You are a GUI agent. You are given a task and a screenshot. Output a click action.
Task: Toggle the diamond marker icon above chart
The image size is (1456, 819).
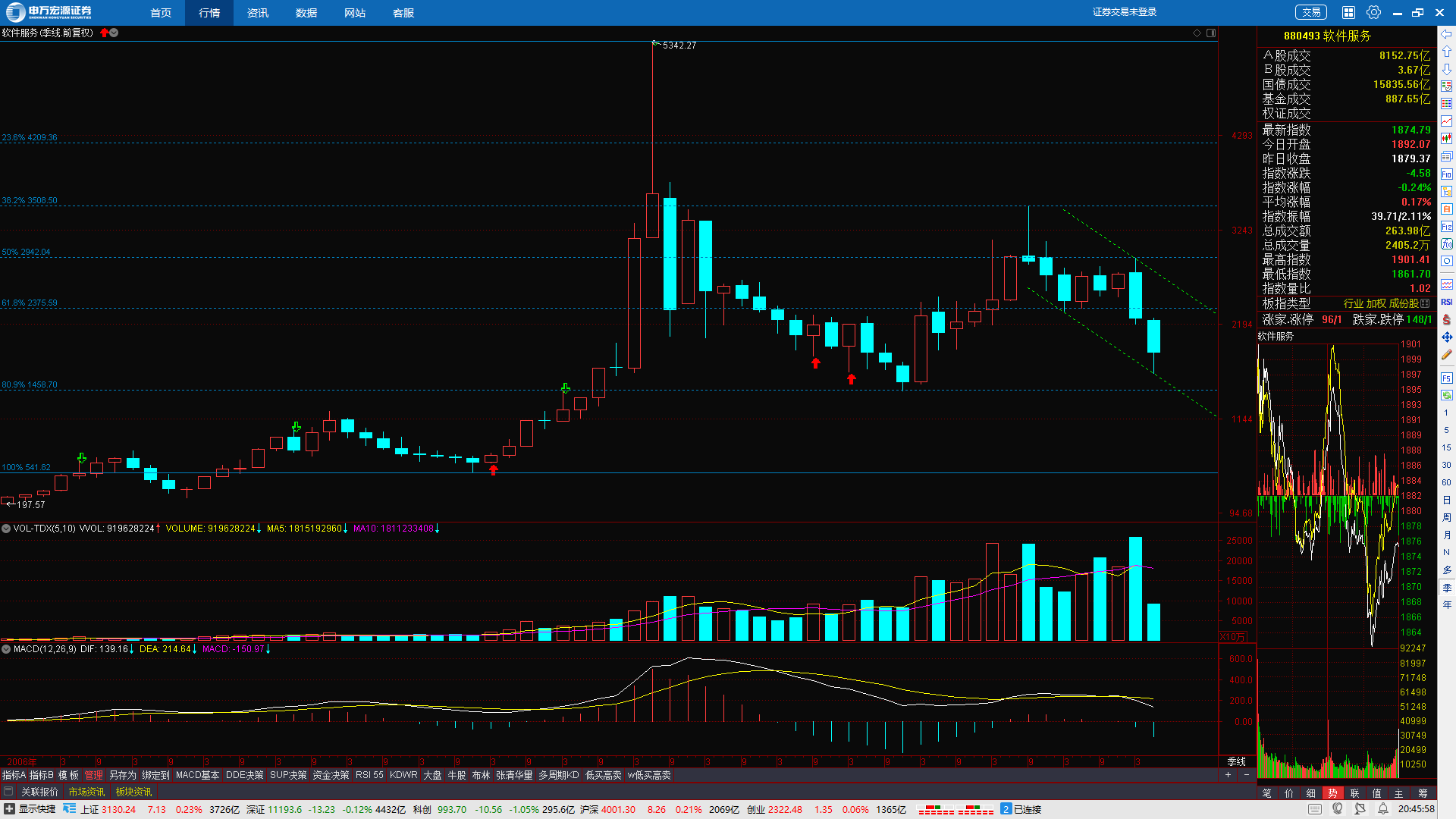1197,33
